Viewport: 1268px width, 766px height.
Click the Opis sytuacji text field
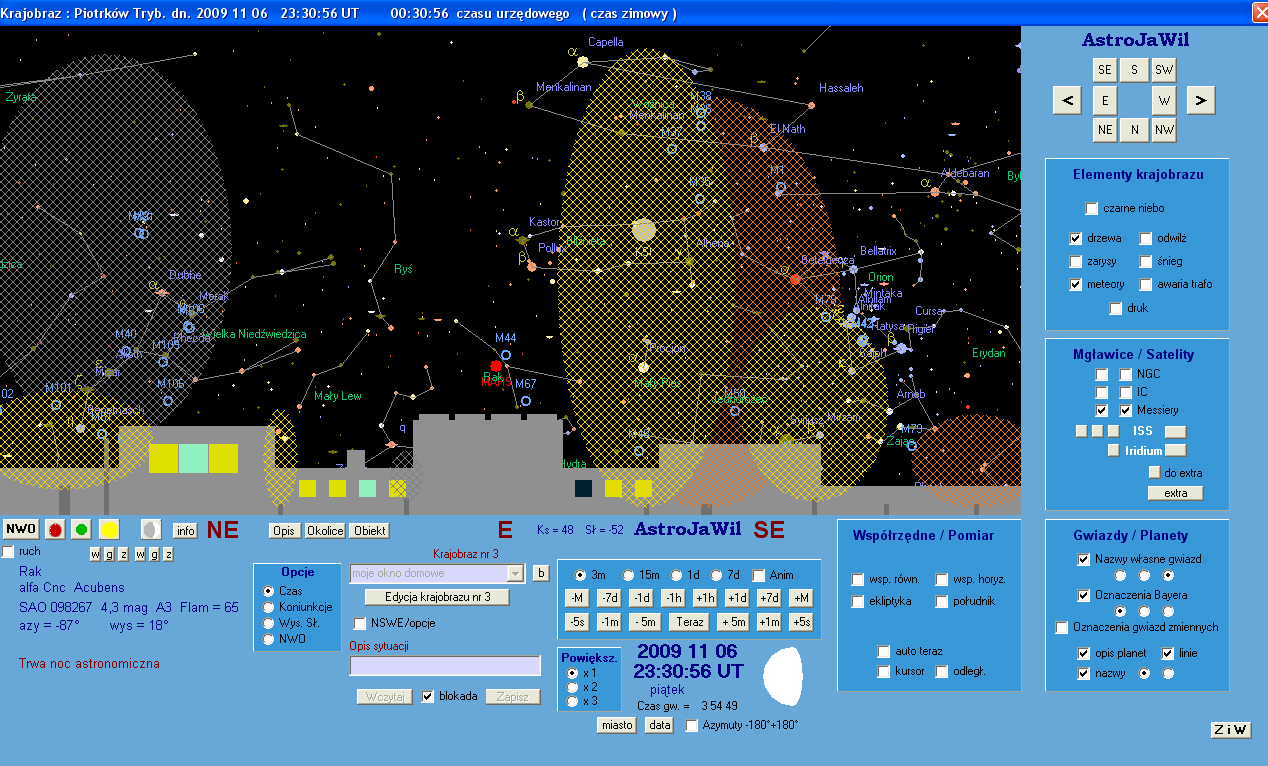(x=445, y=666)
